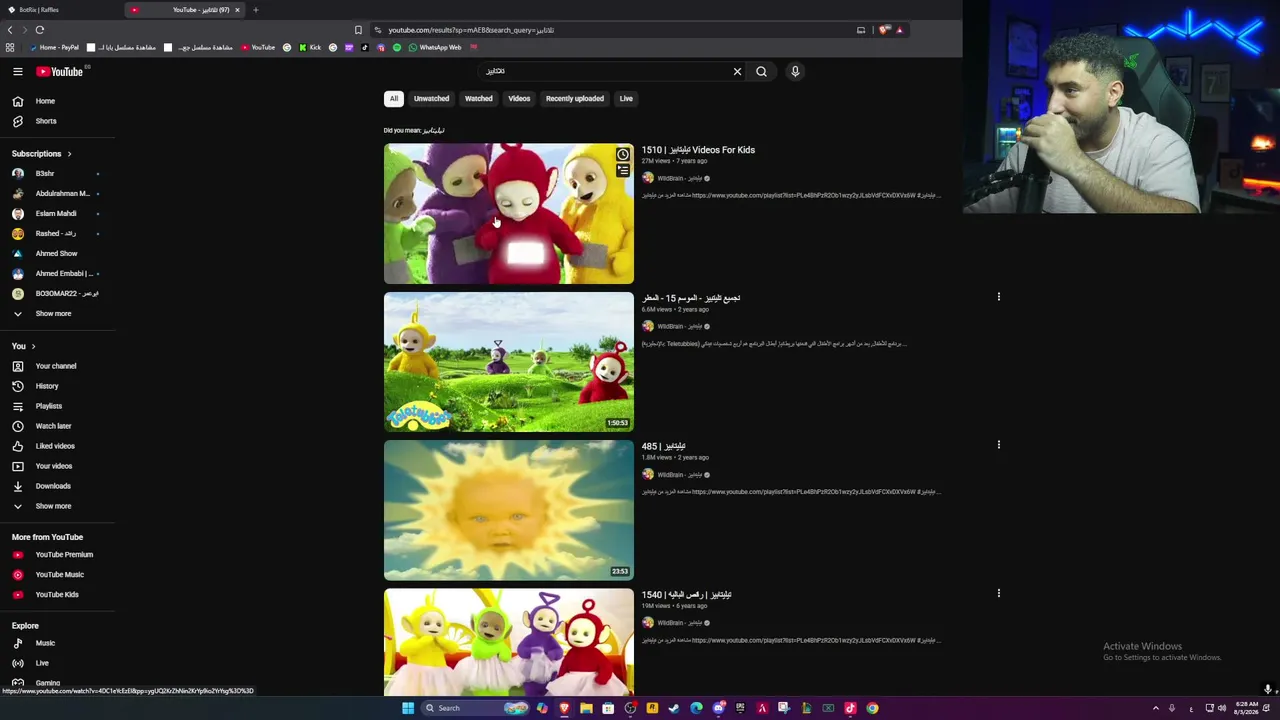Click the 'Did you mean' suggestion
The height and width of the screenshot is (720, 1280).
pos(433,130)
